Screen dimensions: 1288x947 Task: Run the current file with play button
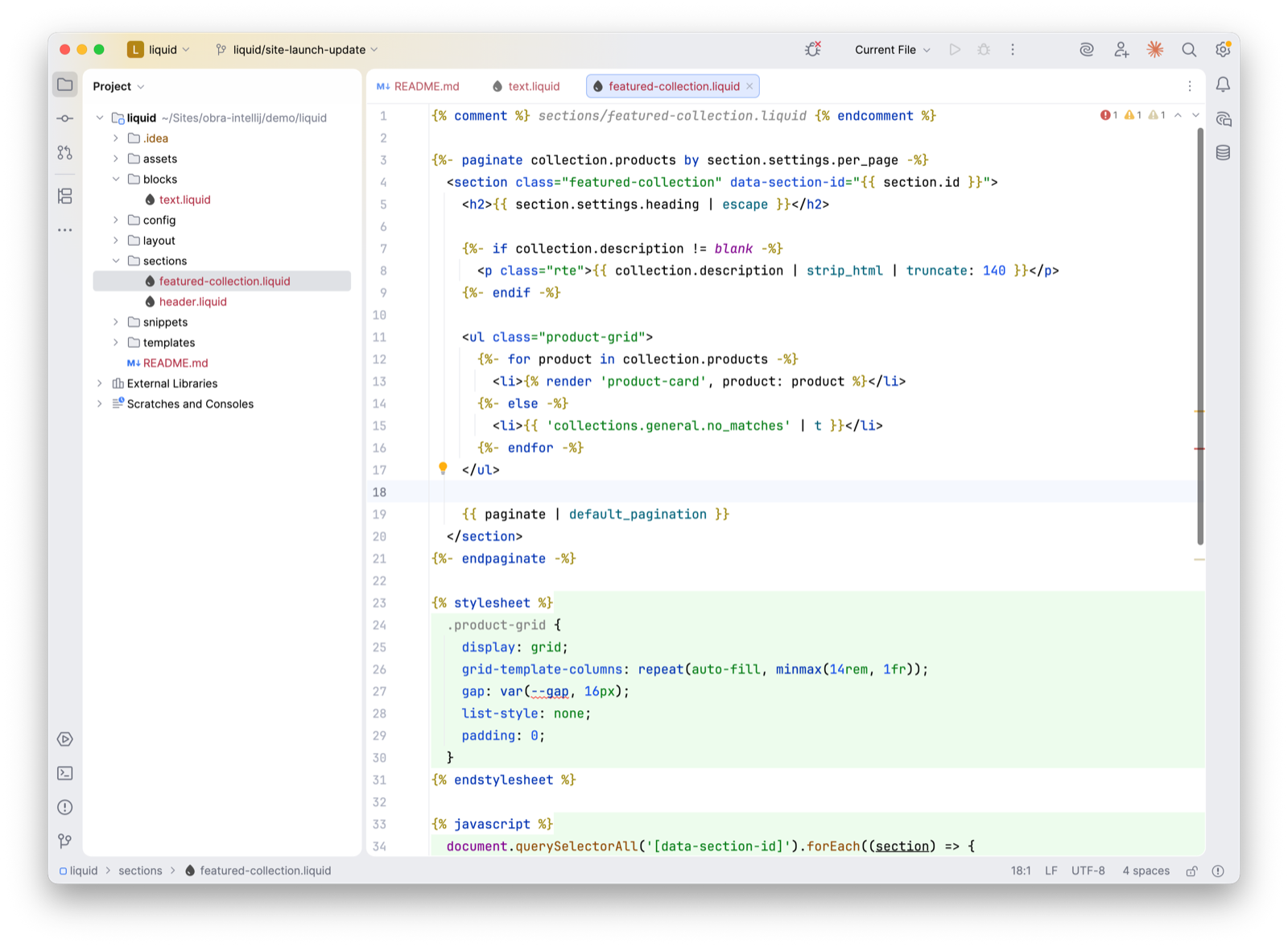point(955,49)
